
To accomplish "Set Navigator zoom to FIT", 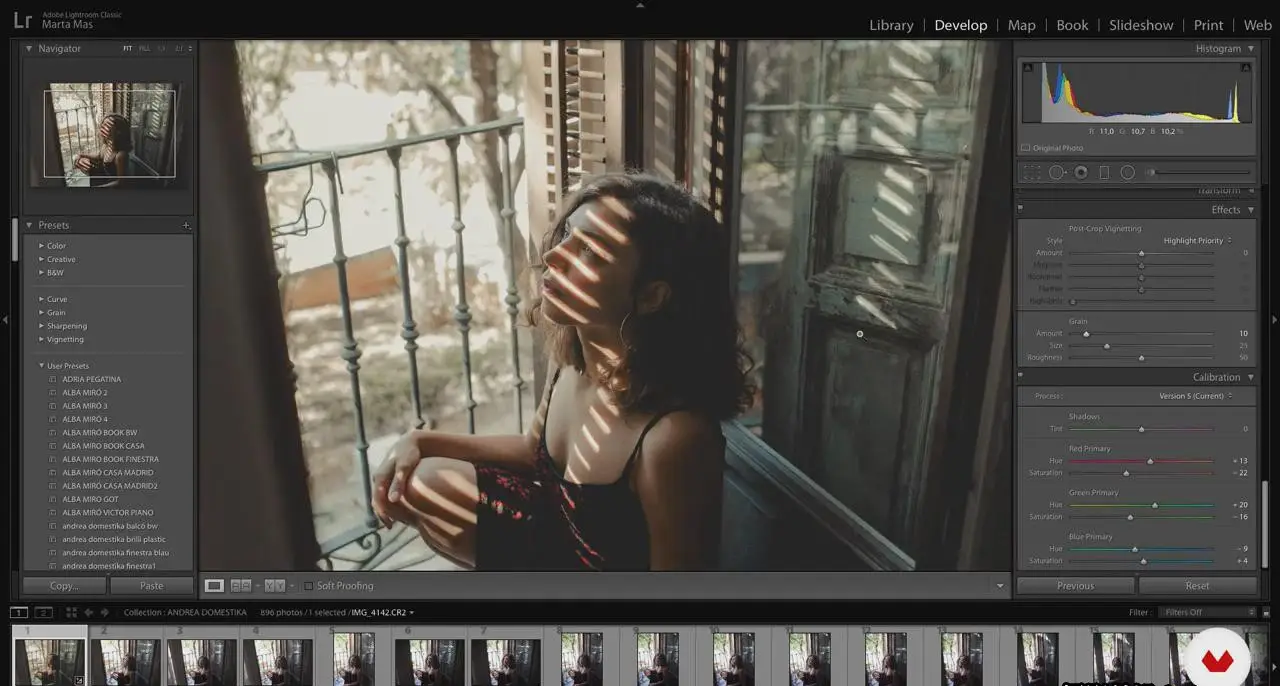I will click(128, 49).
